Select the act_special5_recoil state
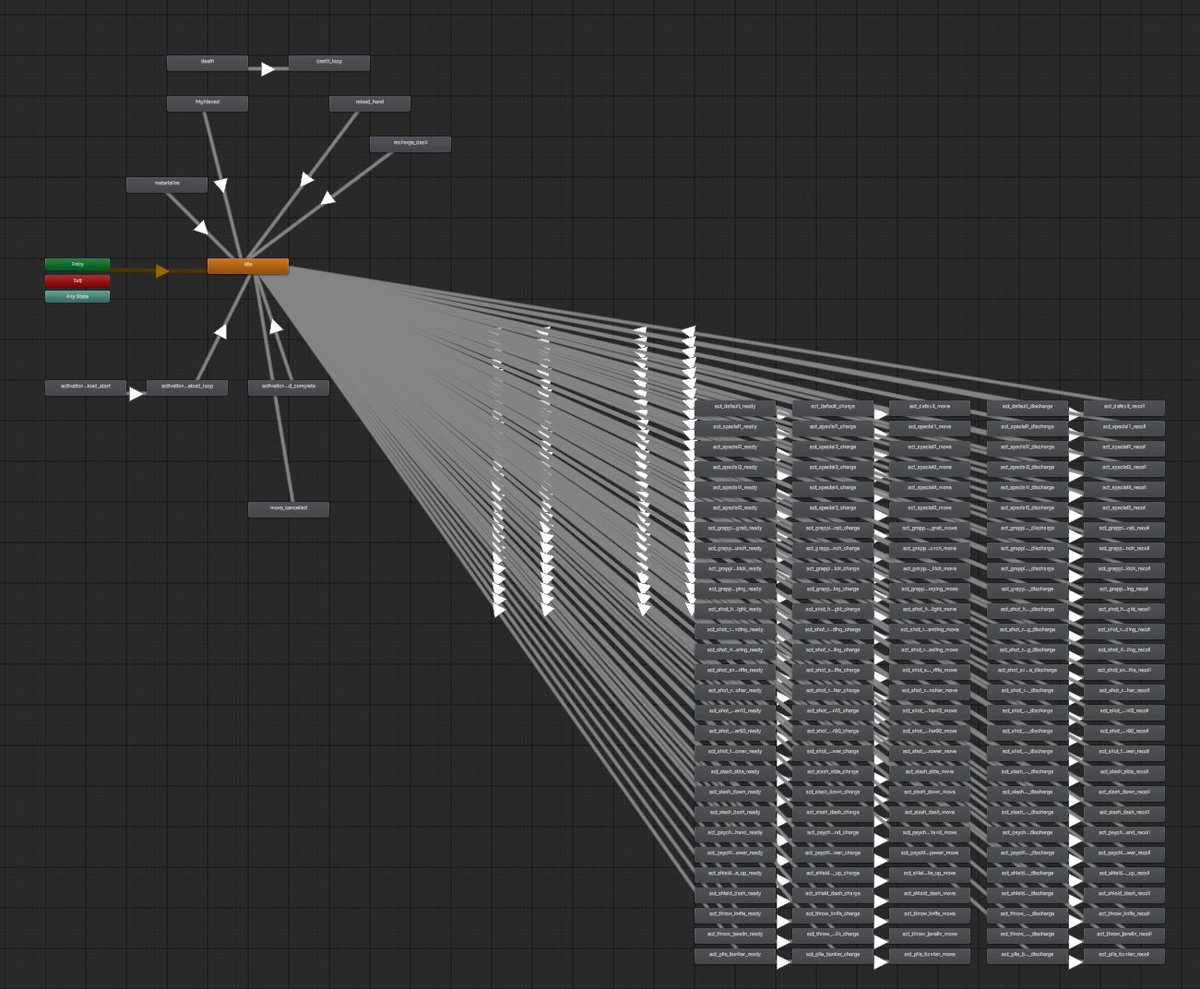Screen dimensions: 1200x989 pos(1124,509)
